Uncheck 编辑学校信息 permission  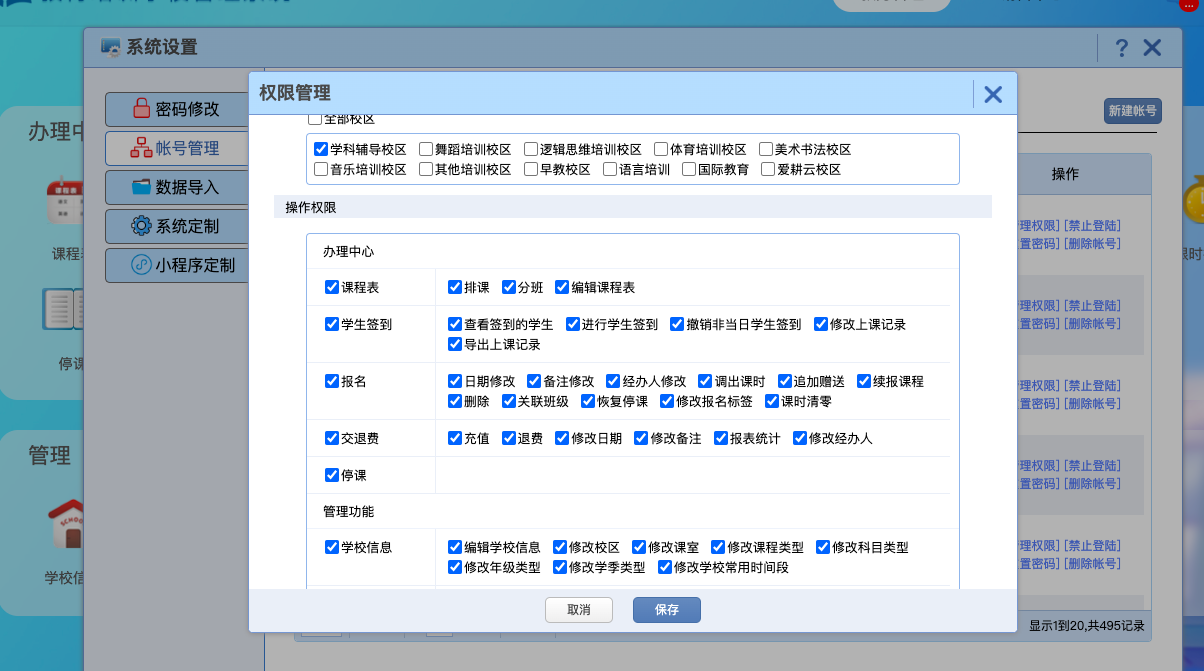pos(455,547)
